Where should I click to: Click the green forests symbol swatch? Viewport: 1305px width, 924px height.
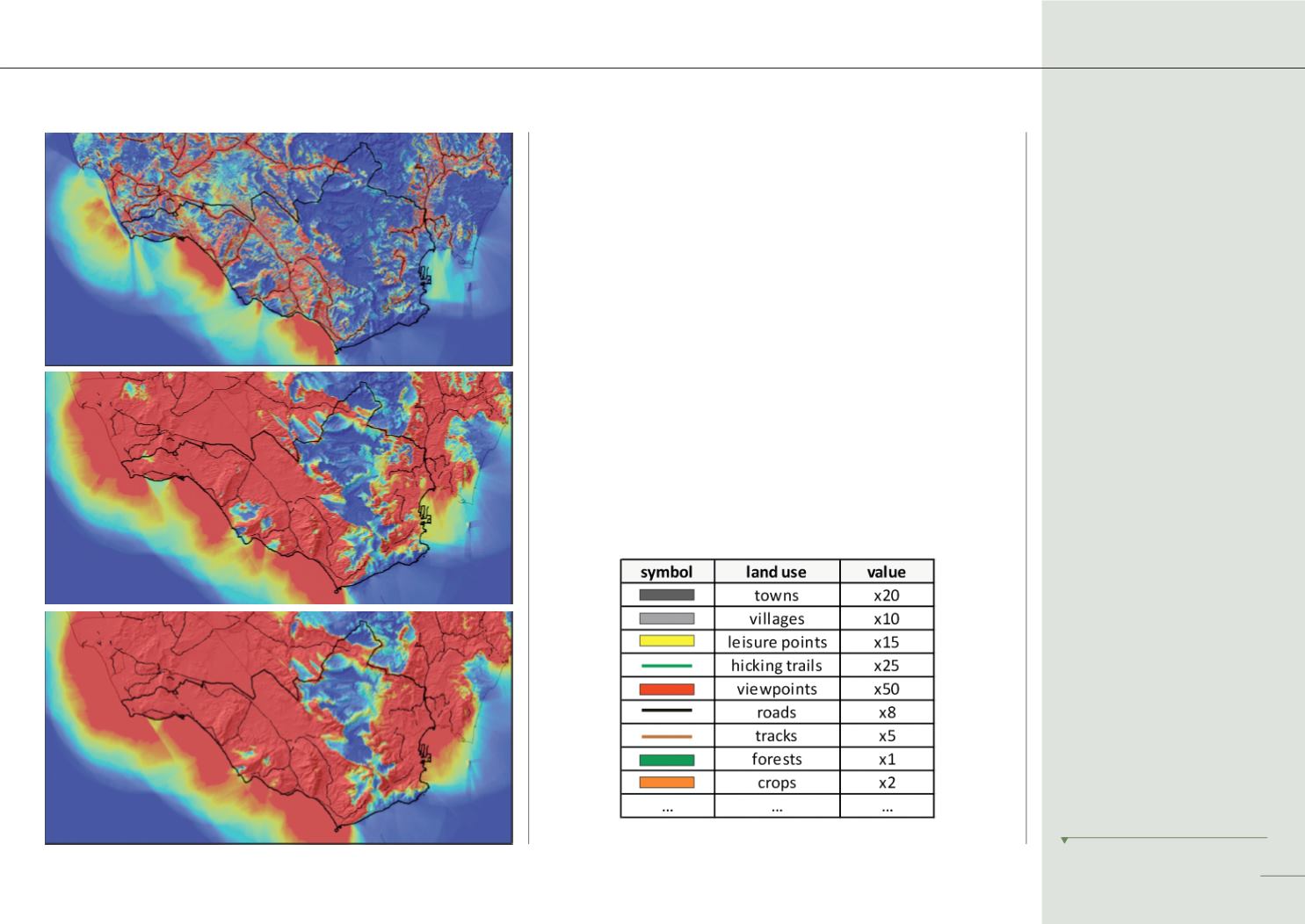667,760
